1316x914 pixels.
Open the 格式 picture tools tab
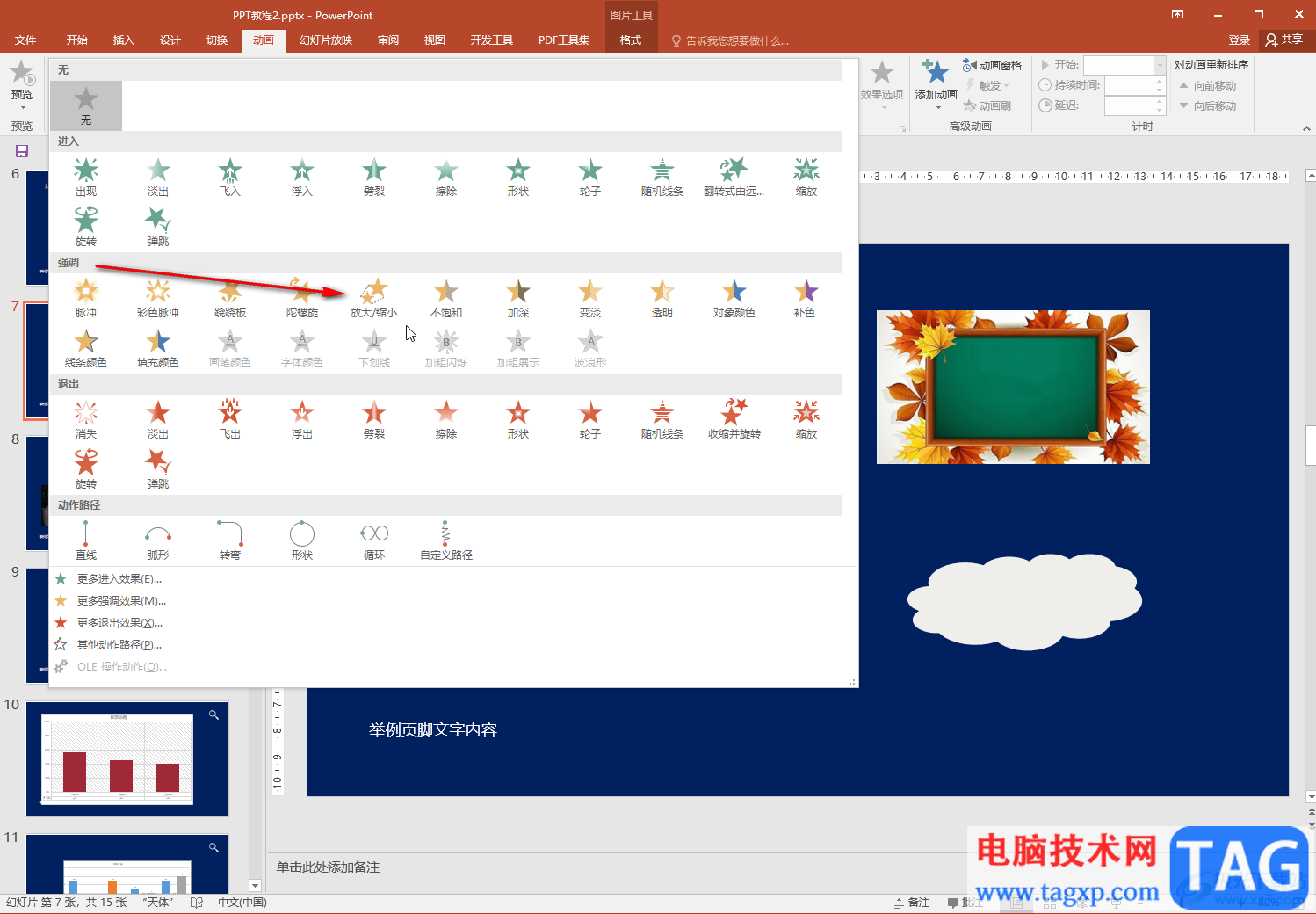[631, 40]
